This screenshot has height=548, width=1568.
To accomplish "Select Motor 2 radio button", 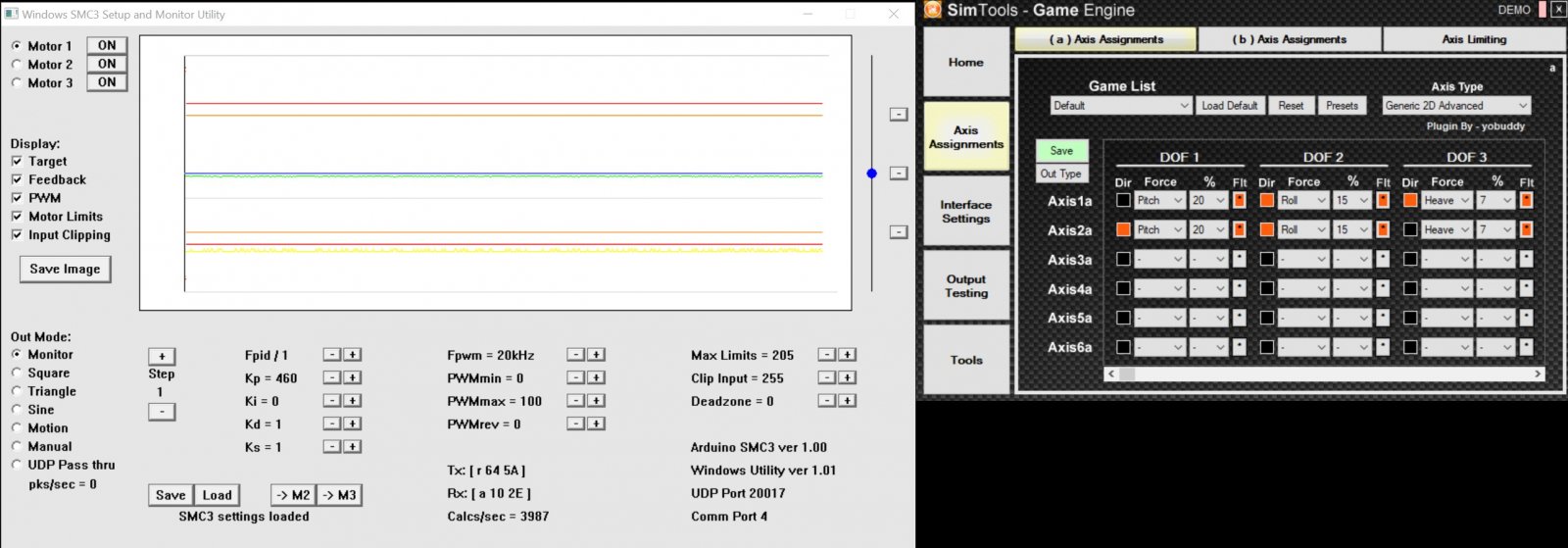I will (x=17, y=65).
